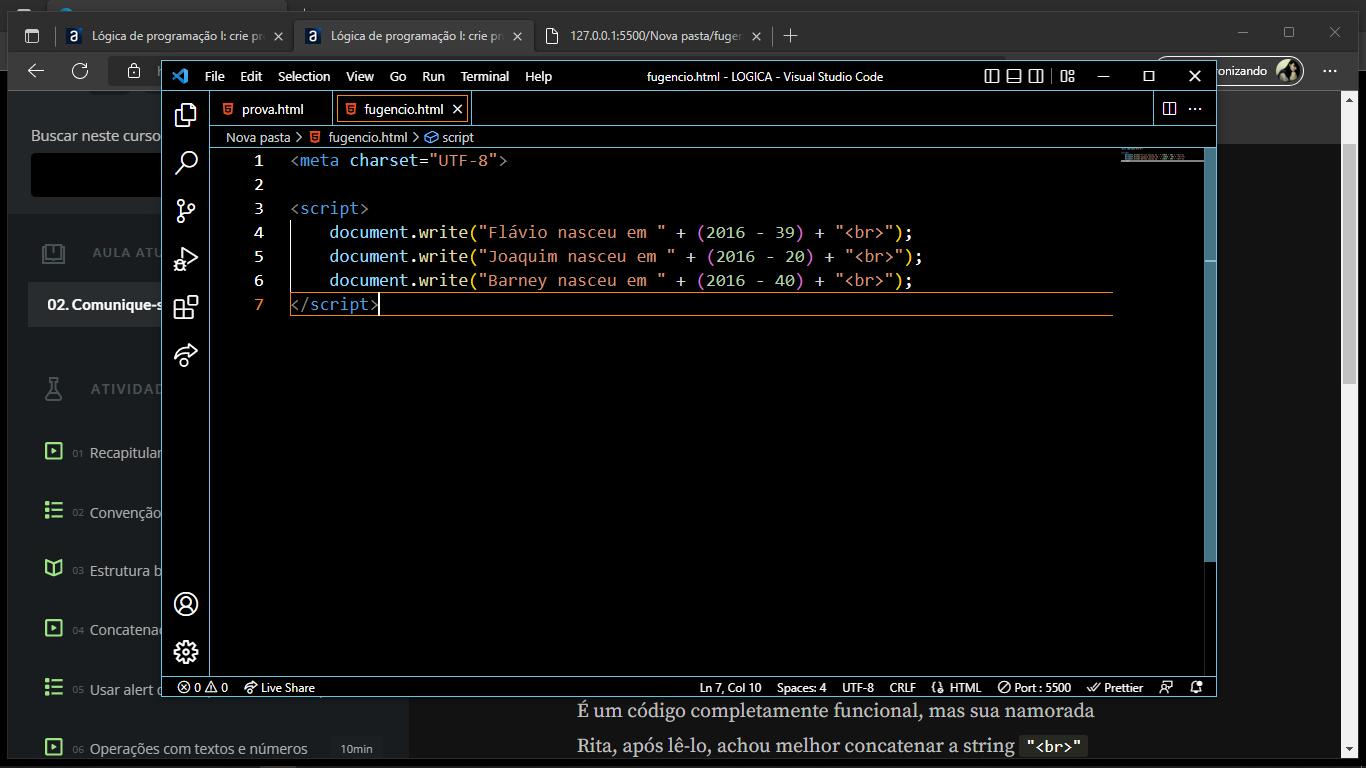Open the Customize Layout button
The height and width of the screenshot is (768, 1366).
[x=1067, y=76]
